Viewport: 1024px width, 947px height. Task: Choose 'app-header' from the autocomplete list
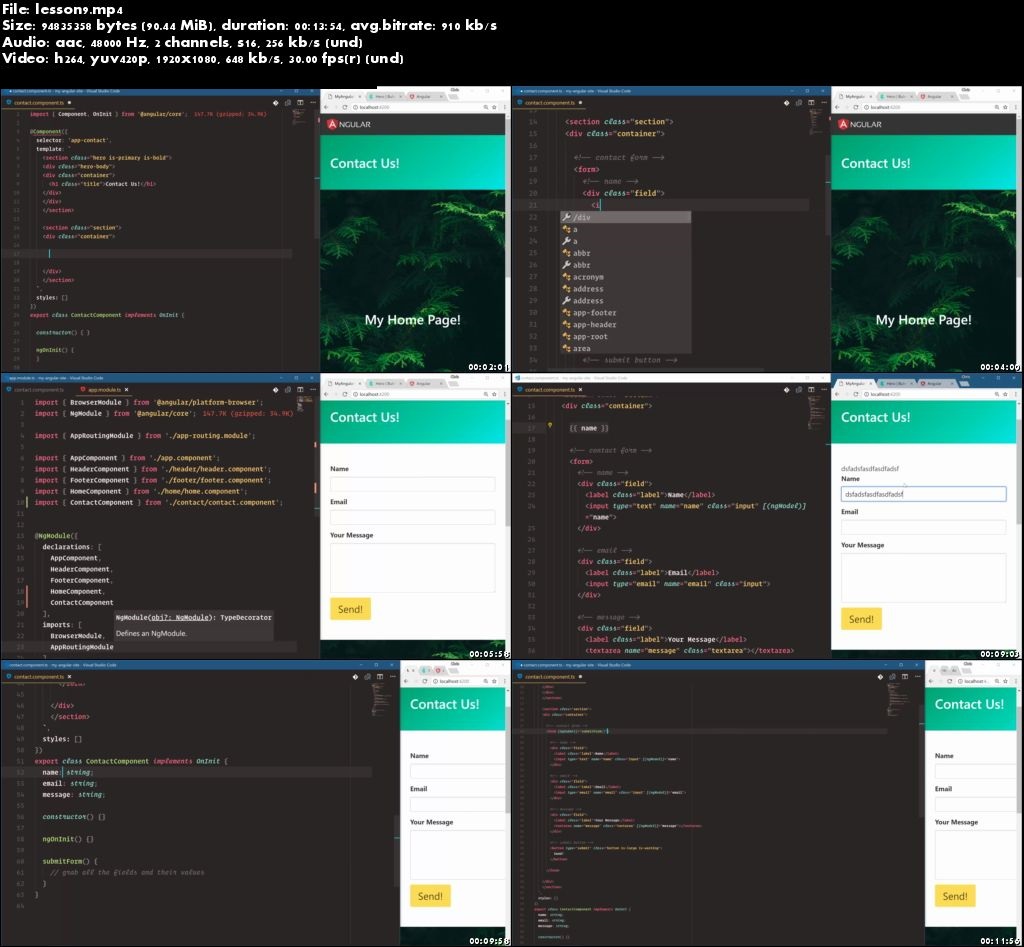coord(625,325)
